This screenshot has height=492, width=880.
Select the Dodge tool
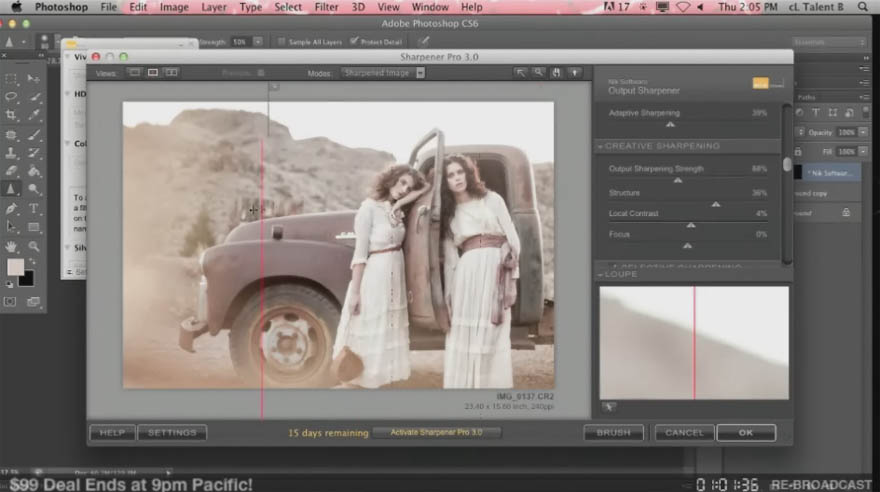[34, 190]
